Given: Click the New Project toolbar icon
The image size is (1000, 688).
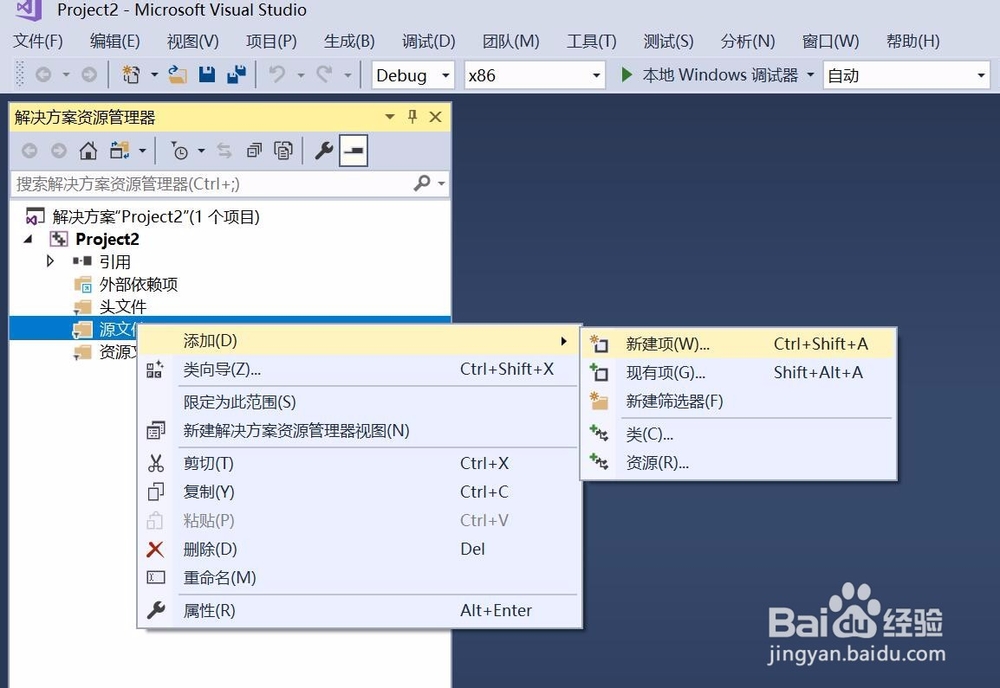Looking at the screenshot, I should (x=130, y=74).
